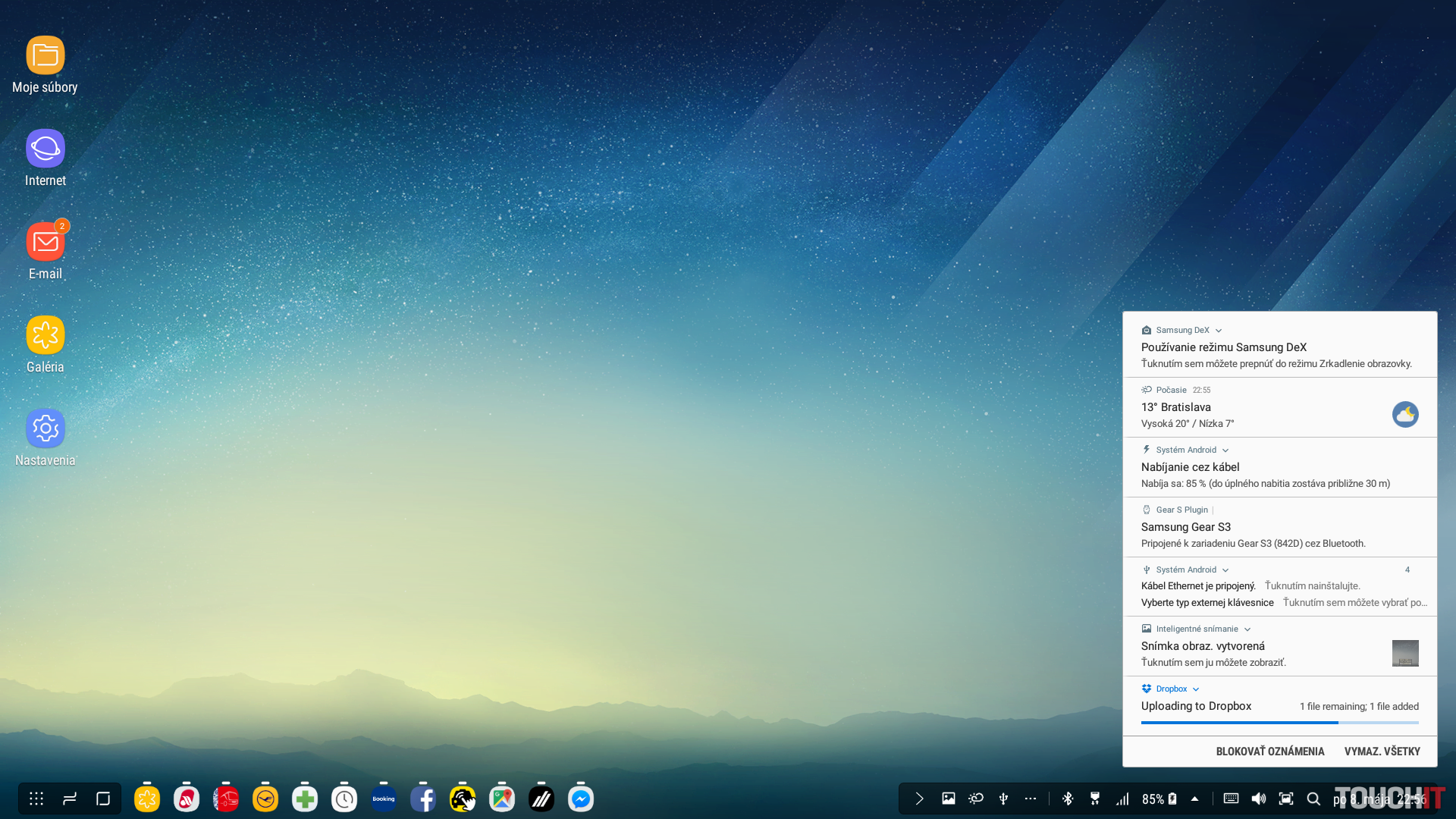1456x819 pixels.
Task: Toggle on-screen keyboard icon in tray
Action: pyautogui.click(x=1231, y=799)
